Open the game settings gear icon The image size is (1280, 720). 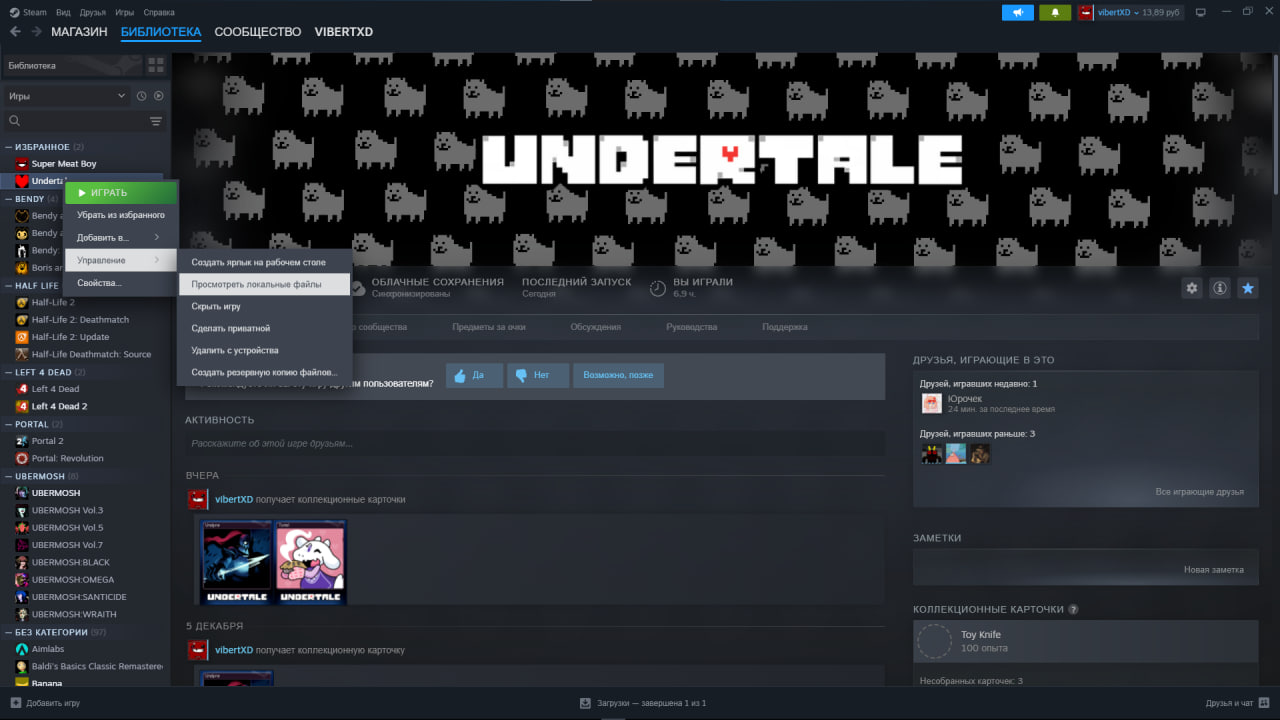coord(1192,288)
